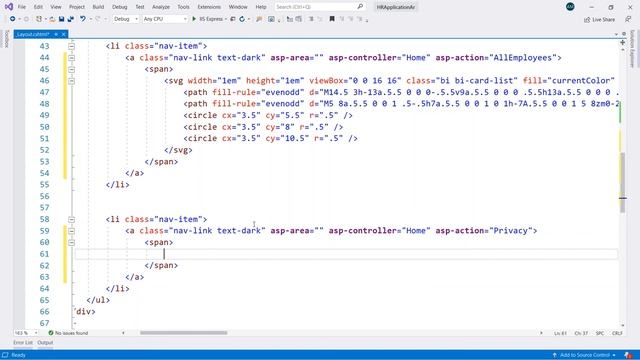
Task: Open the Tools menu
Action: [x=183, y=7]
